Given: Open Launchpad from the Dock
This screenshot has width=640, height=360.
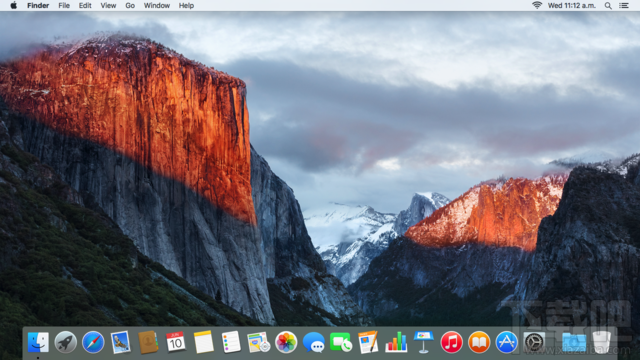Looking at the screenshot, I should point(65,342).
